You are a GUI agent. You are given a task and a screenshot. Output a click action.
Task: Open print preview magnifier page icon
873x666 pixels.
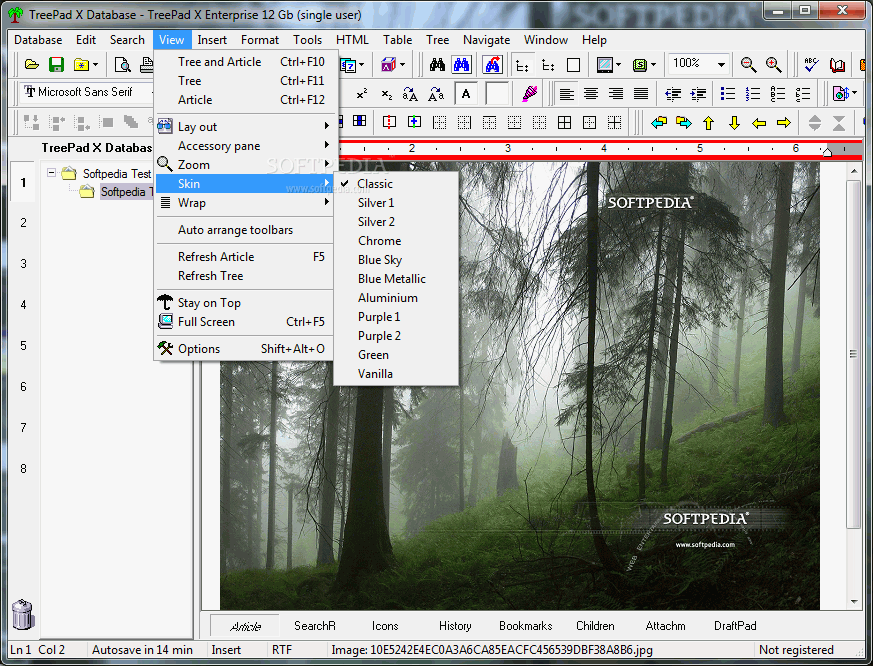tap(122, 65)
